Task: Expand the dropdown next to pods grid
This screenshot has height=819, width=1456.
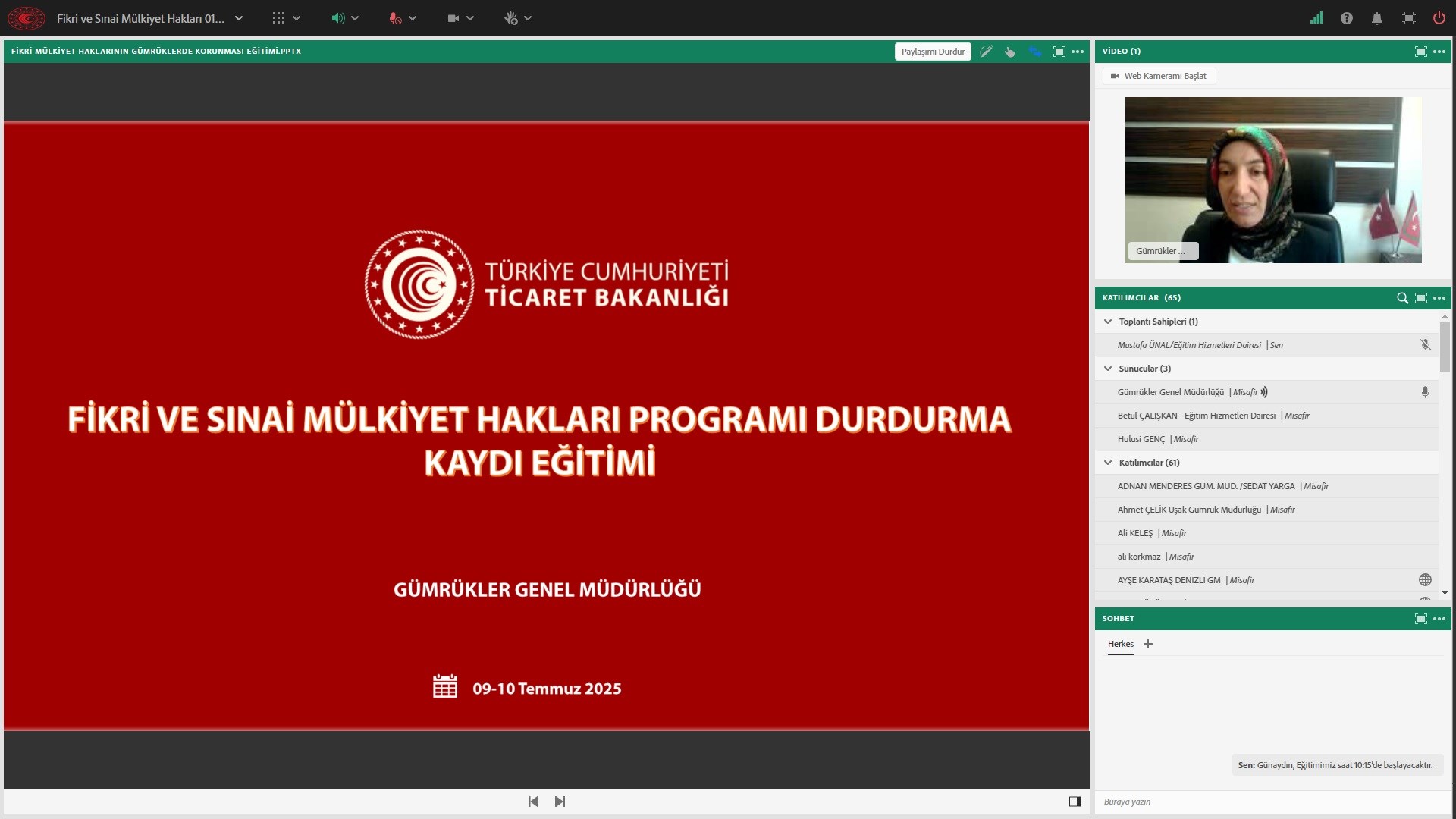Action: (297, 18)
